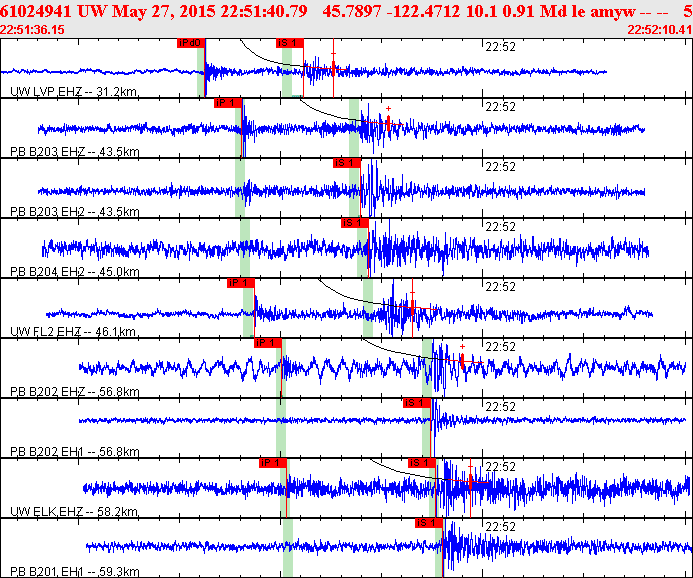693x578 pixels.
Task: Select the iS 1 pick flag on B202 EH1
Action: click(416, 403)
